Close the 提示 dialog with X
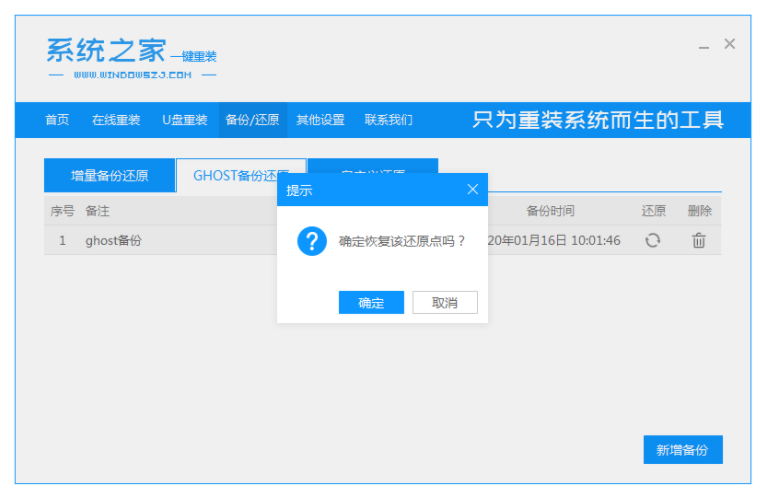777x493 pixels. click(x=473, y=190)
